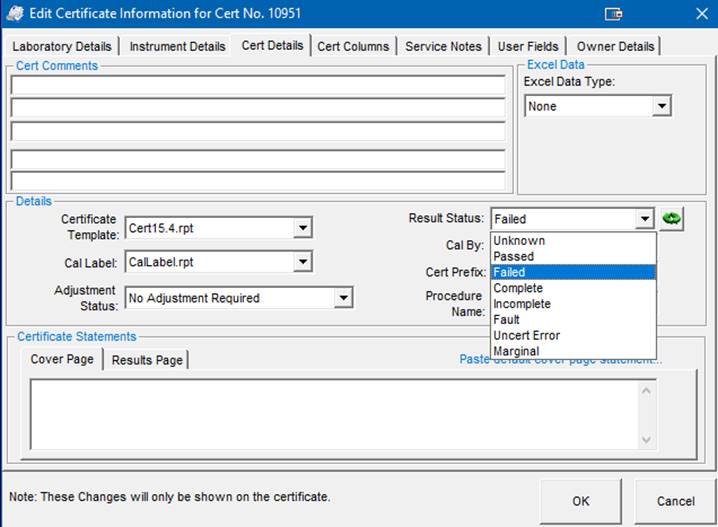Click the cover page statement scrollbar down arrow
The image size is (718, 527).
[647, 439]
